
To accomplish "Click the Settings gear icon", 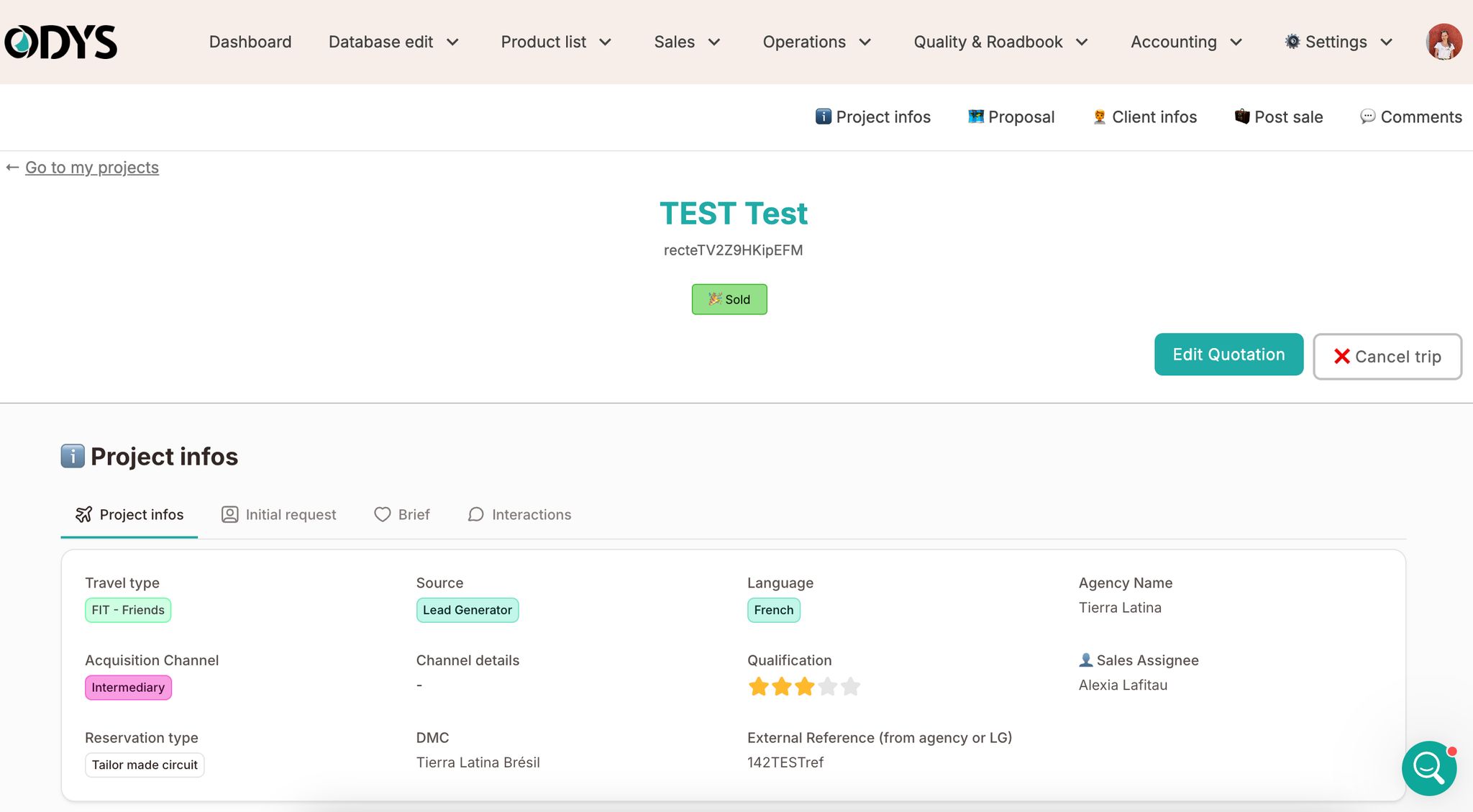I will click(x=1292, y=42).
